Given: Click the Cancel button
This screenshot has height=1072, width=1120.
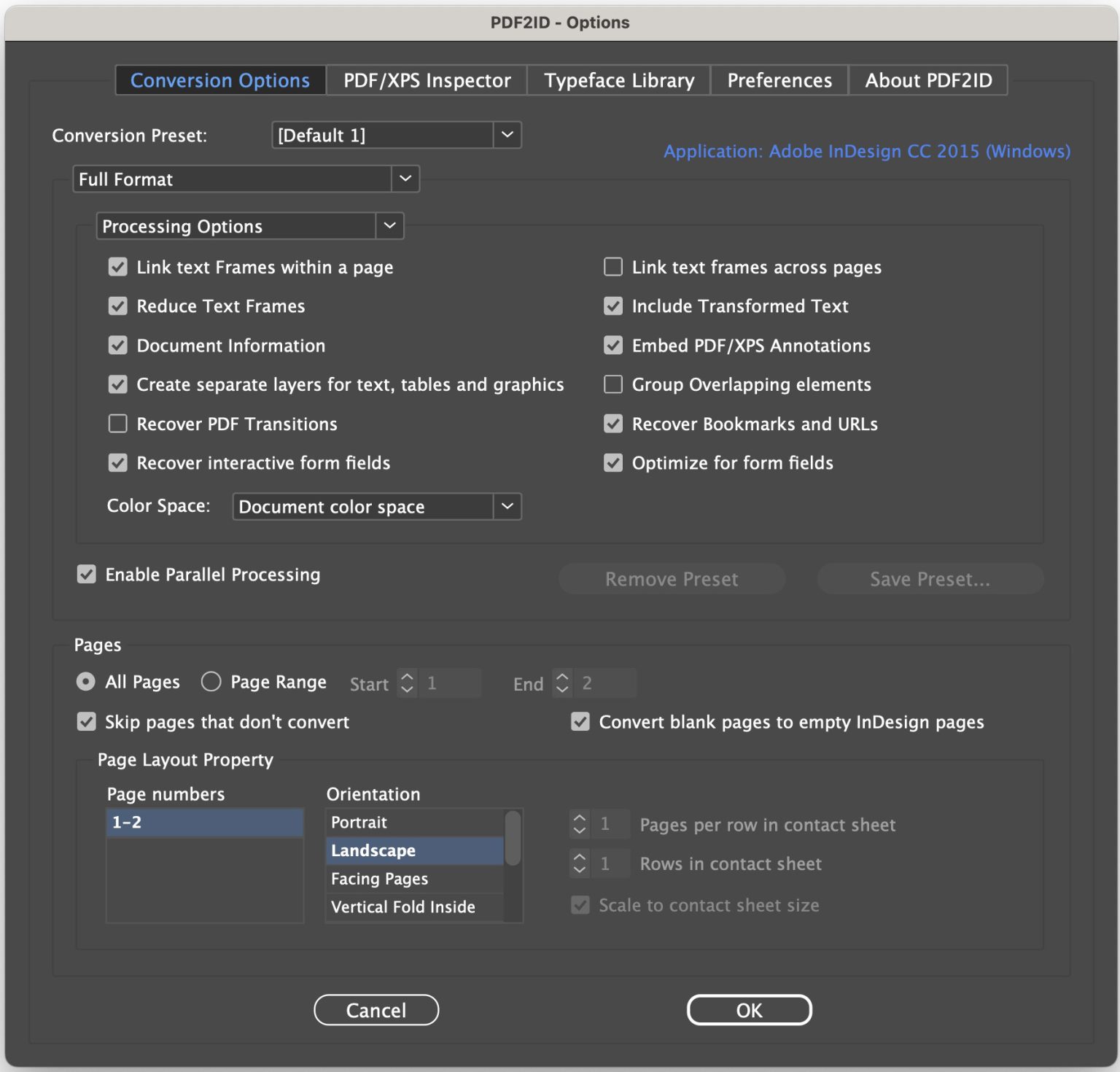Looking at the screenshot, I should [x=376, y=1010].
